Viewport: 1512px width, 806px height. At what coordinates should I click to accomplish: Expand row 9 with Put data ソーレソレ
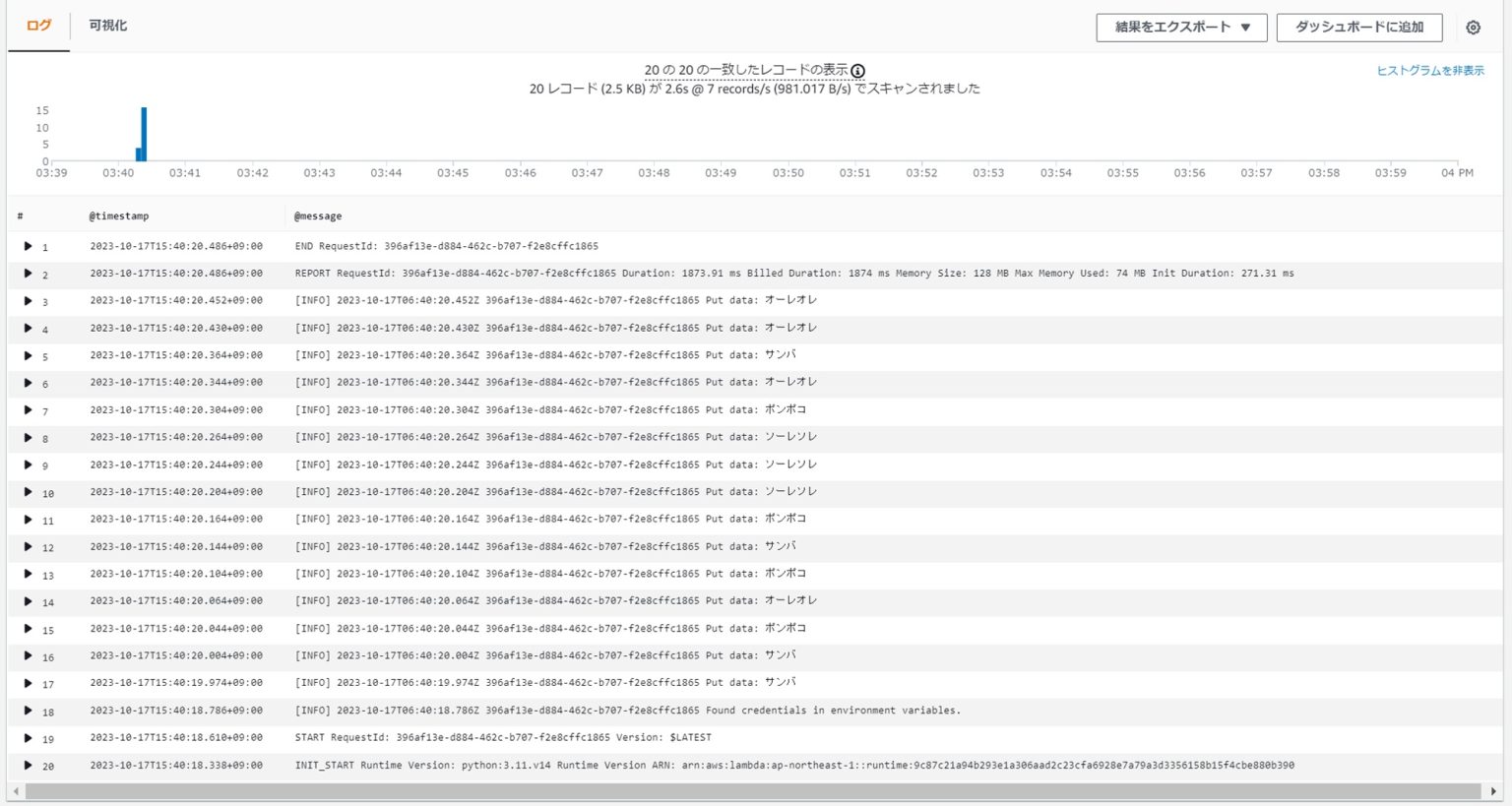click(28, 464)
